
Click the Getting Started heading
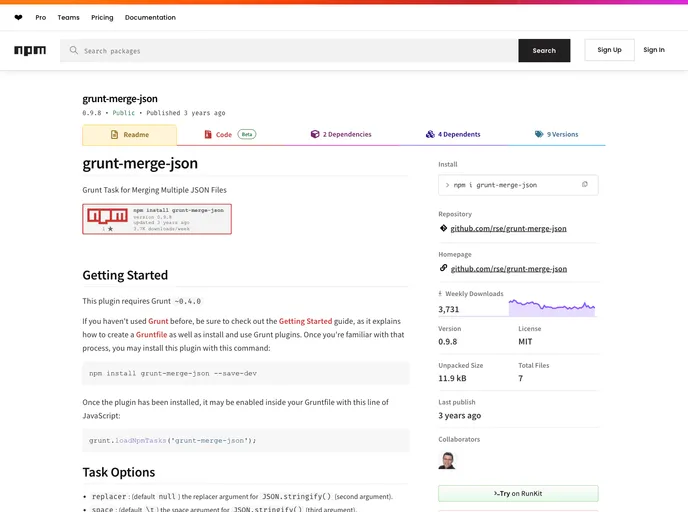point(125,275)
